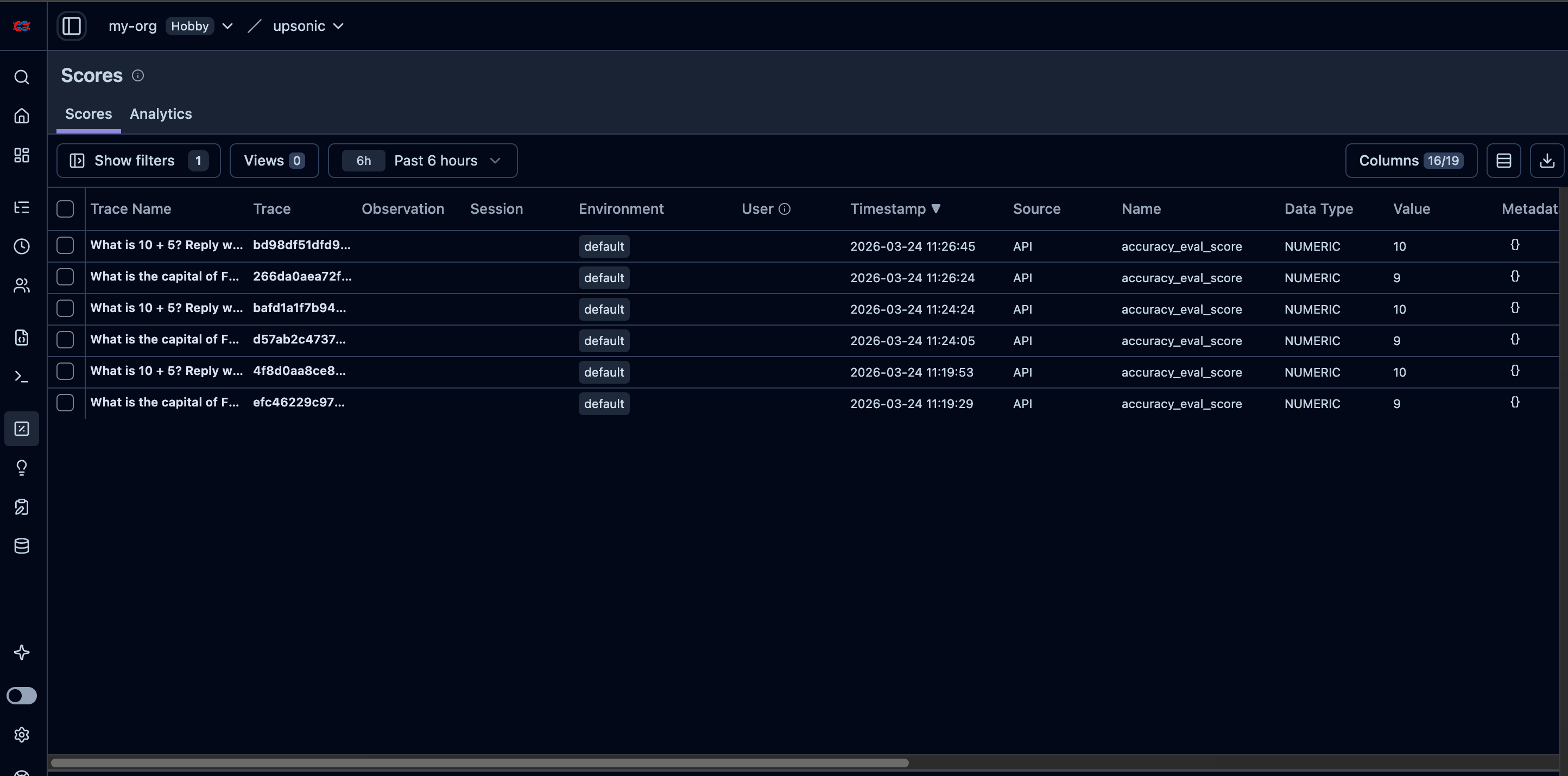The image size is (1568, 776).
Task: Open Prompts file icon in sidebar
Action: point(22,338)
